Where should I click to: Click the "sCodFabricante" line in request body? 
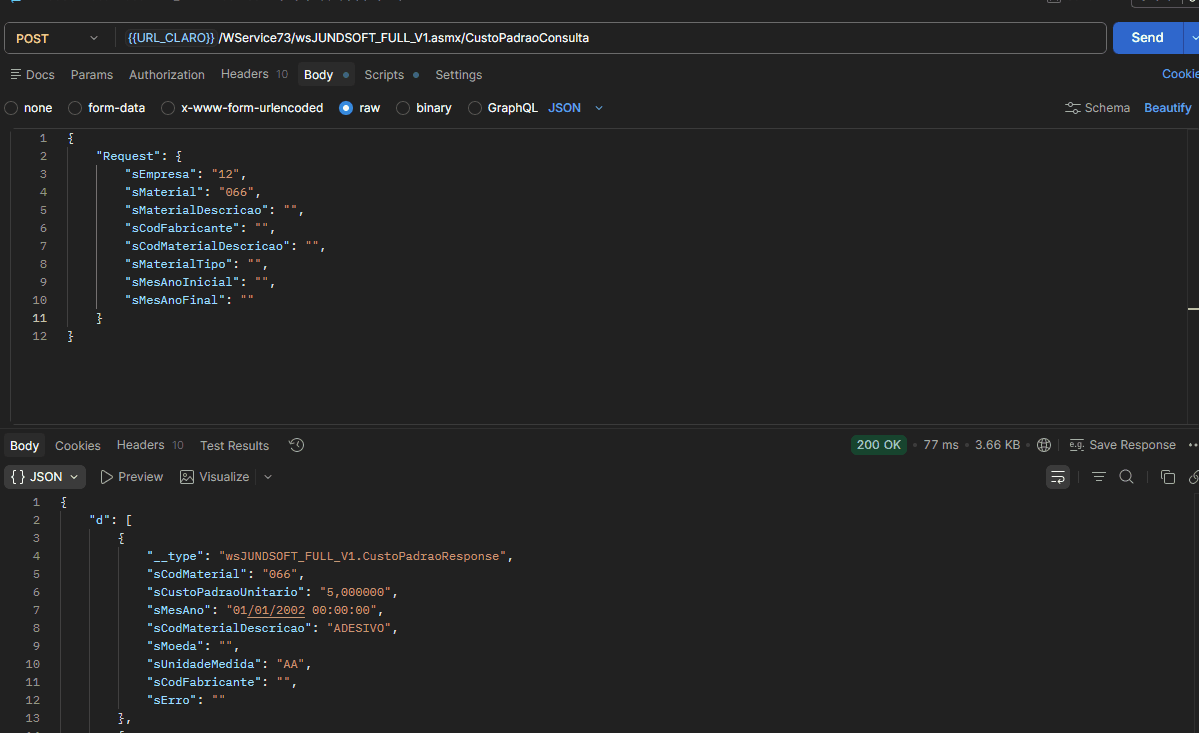[200, 229]
